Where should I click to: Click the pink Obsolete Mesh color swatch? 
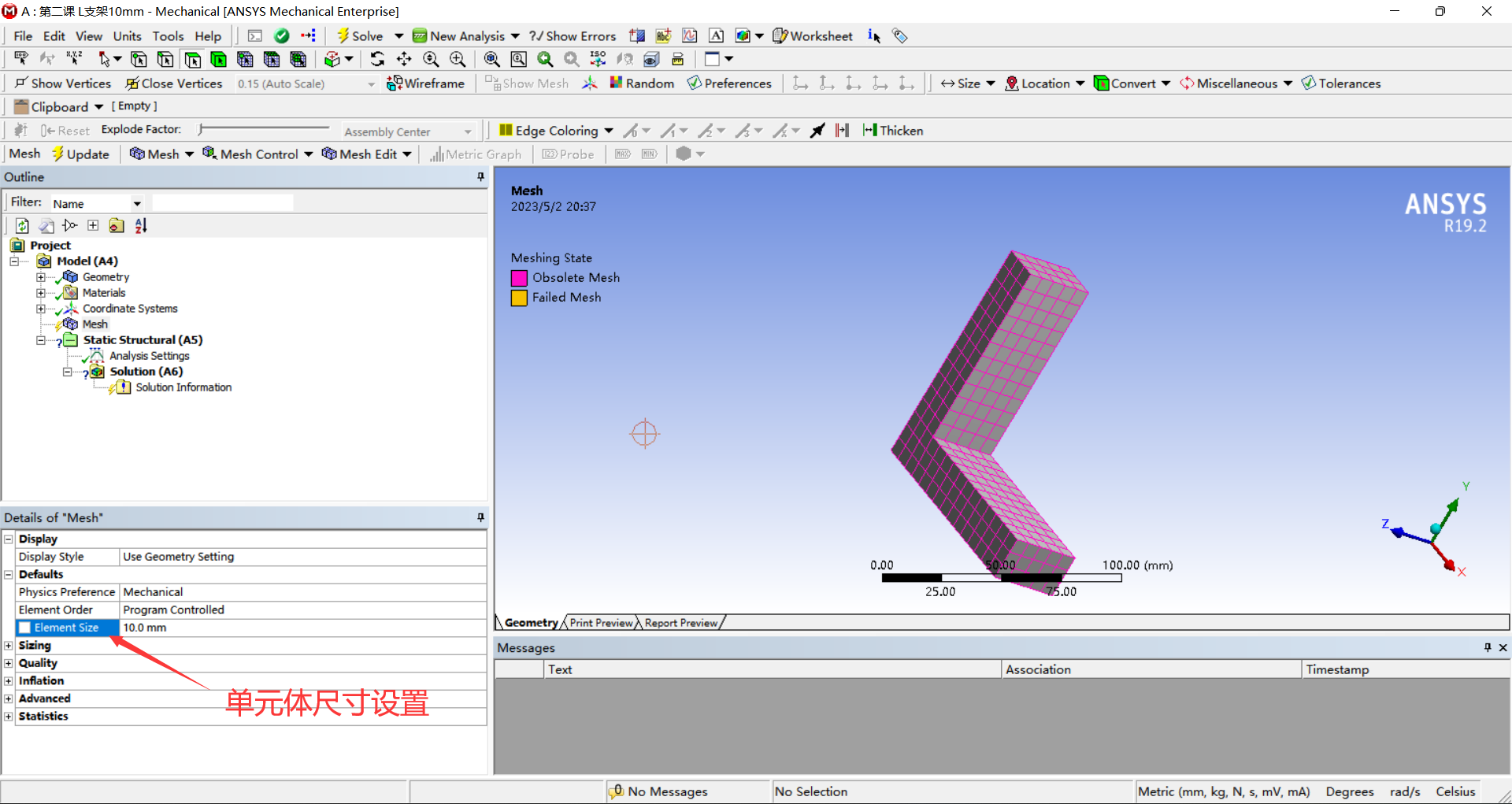click(519, 277)
